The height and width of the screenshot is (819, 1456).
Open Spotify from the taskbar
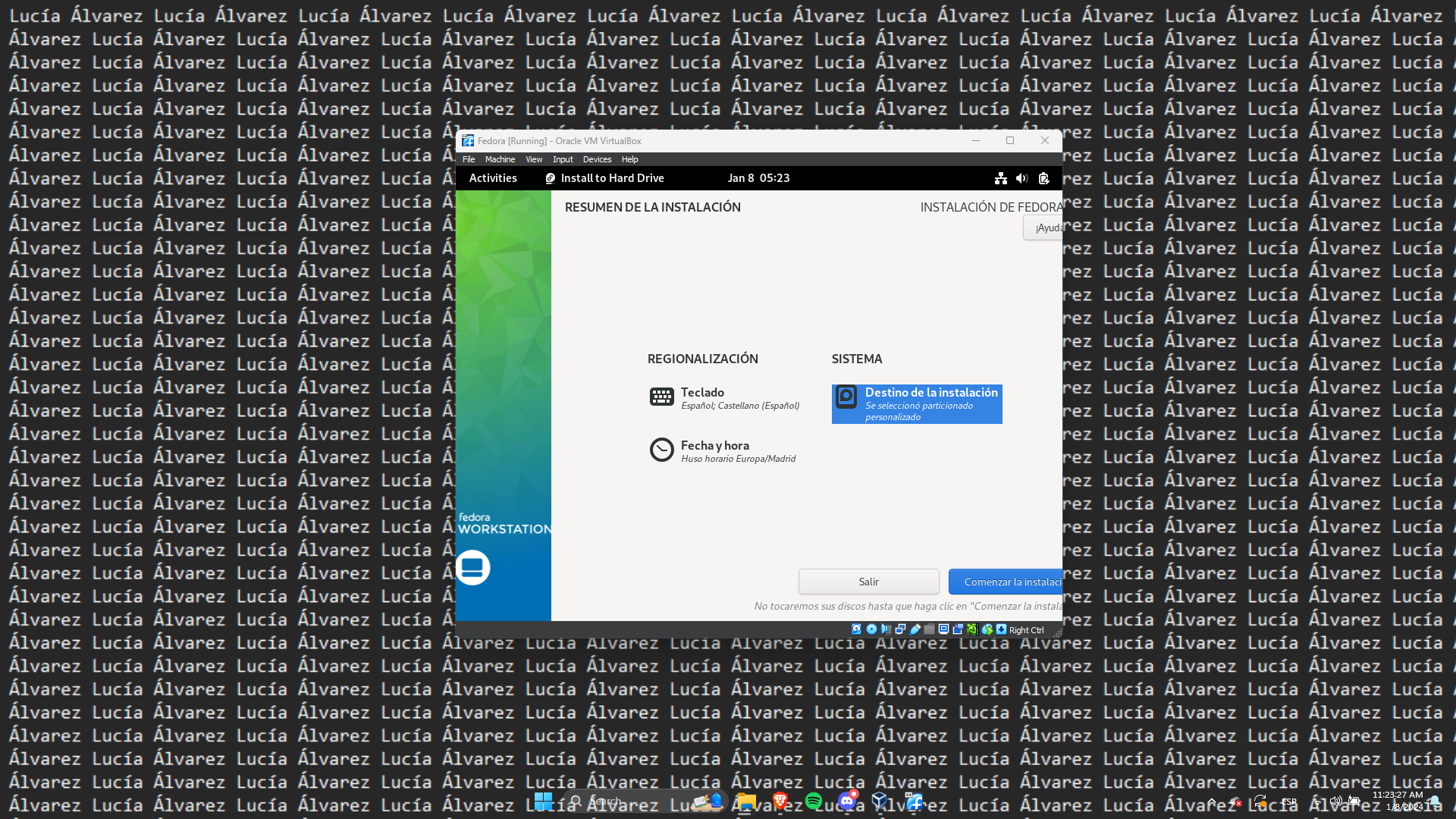tap(813, 801)
